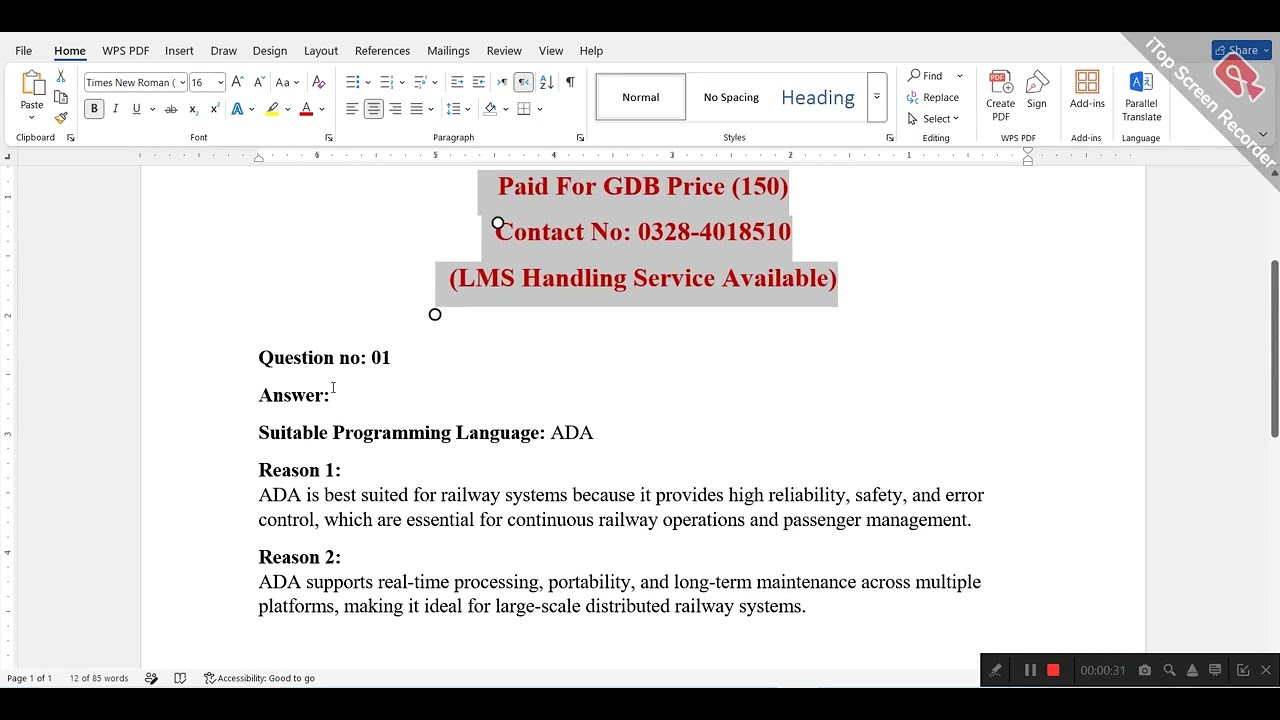Apply subscript formatting

(194, 109)
